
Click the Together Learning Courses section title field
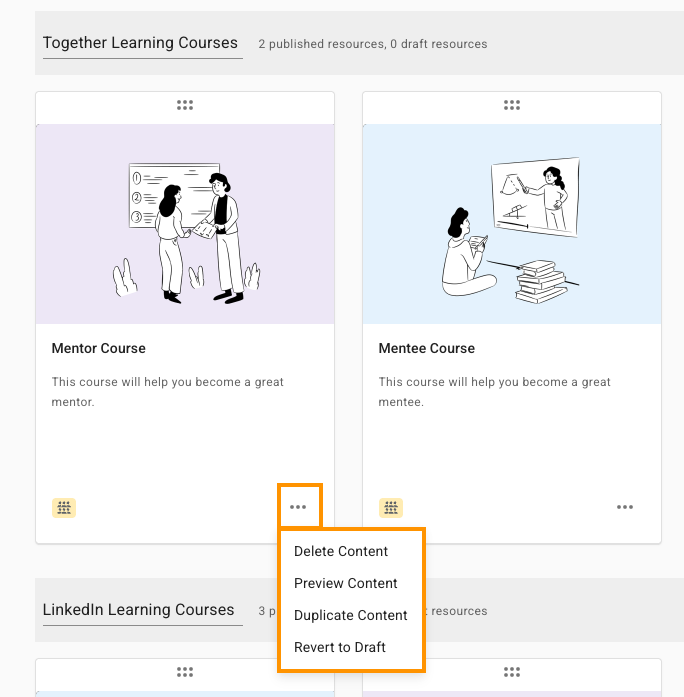pyautogui.click(x=141, y=43)
